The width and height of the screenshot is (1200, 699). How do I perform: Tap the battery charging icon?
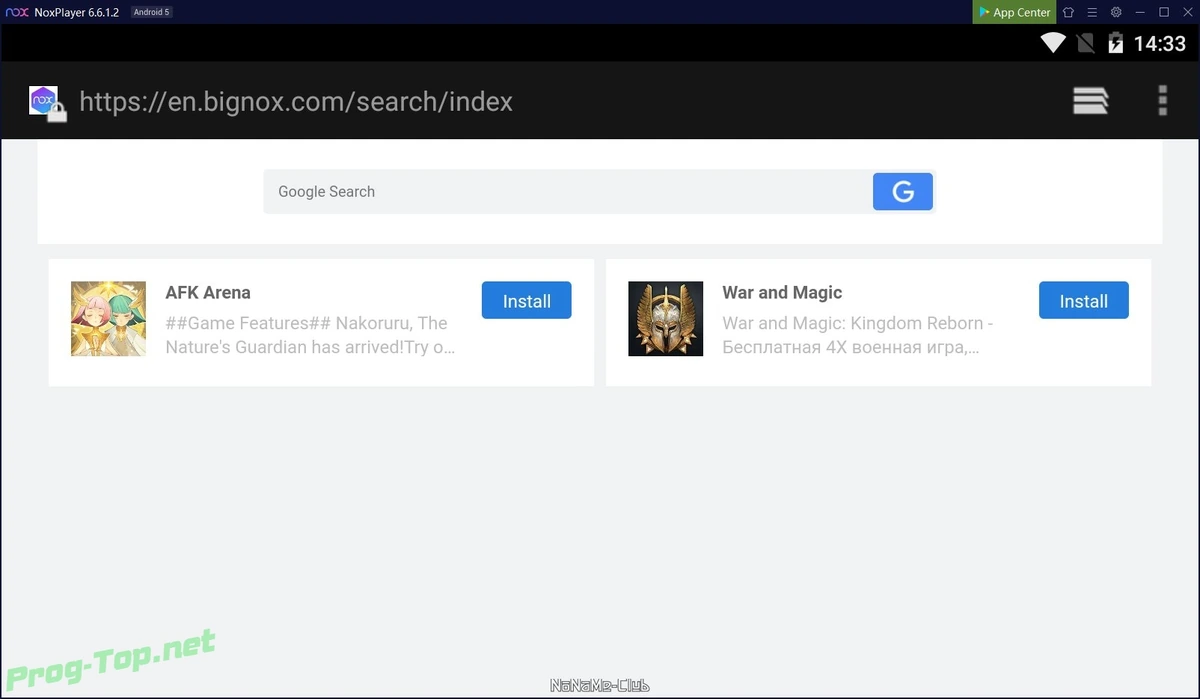click(x=1116, y=43)
